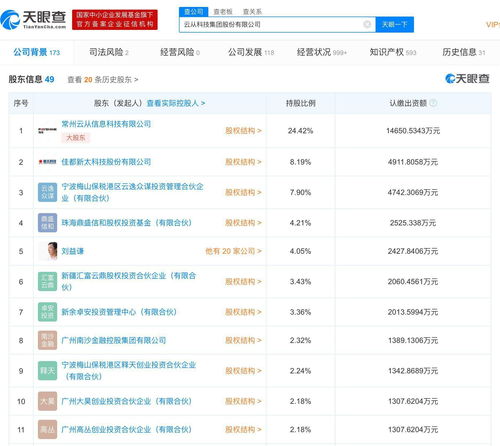This screenshot has width=500, height=446.
Task: Open 宁波梅山保税港区云逸众谋投资管理合伙企业 link
Action: click(132, 192)
